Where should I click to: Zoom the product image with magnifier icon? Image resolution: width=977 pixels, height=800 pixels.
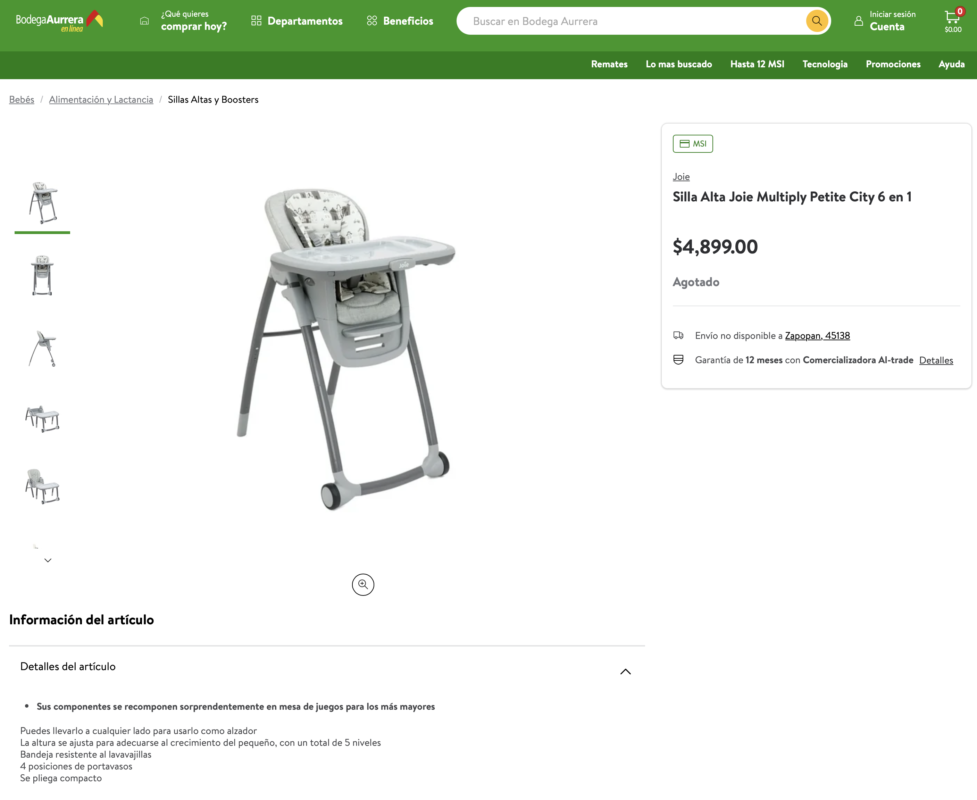click(363, 585)
